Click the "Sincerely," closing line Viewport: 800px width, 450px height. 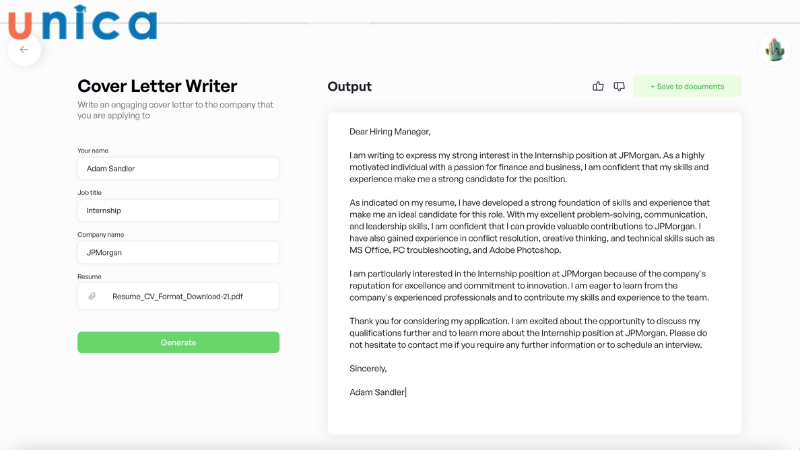[368, 368]
